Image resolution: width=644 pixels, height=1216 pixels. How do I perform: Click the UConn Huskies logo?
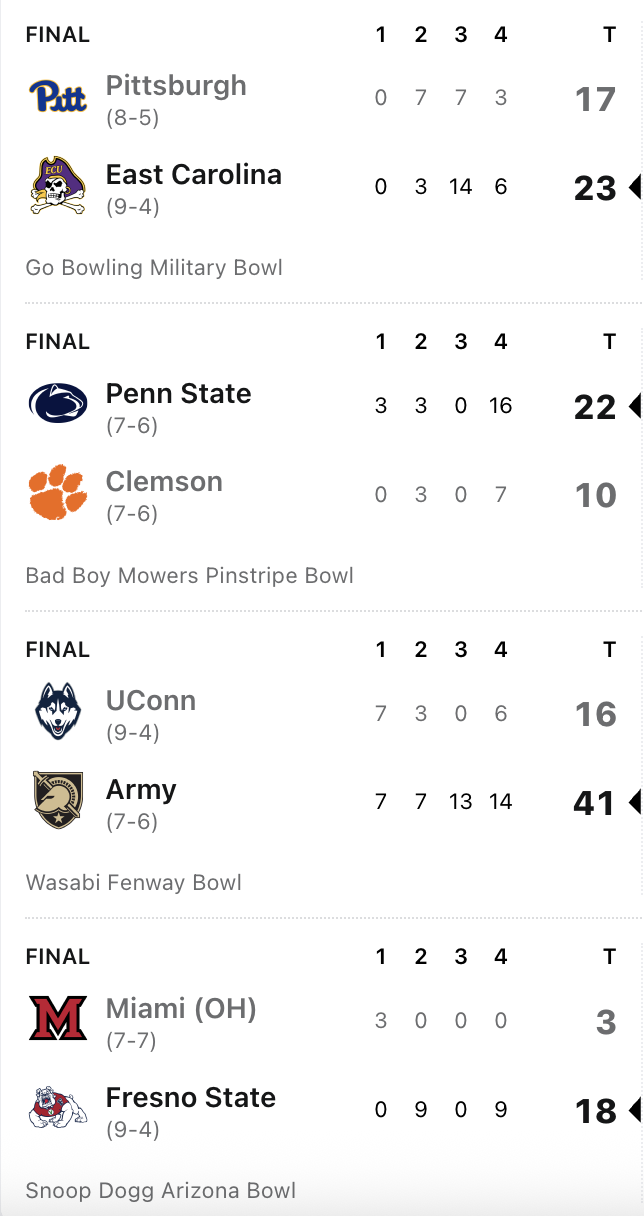pos(58,712)
